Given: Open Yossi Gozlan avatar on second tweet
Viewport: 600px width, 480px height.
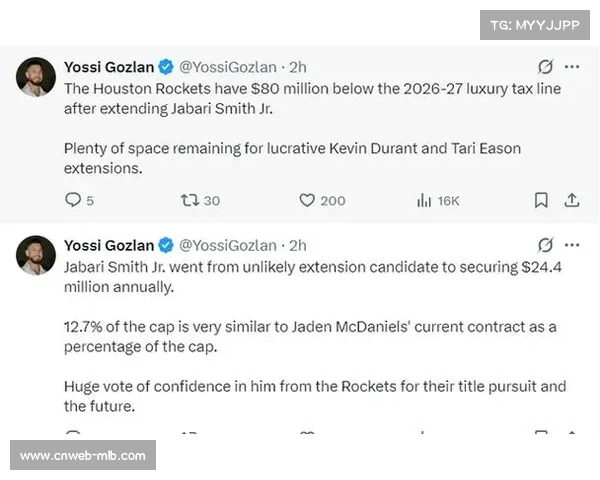Looking at the screenshot, I should 36,255.
